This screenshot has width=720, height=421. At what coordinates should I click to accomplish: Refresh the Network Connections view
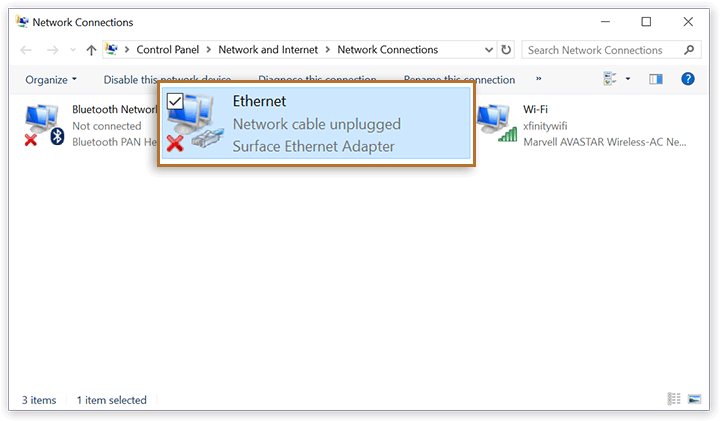[x=506, y=50]
